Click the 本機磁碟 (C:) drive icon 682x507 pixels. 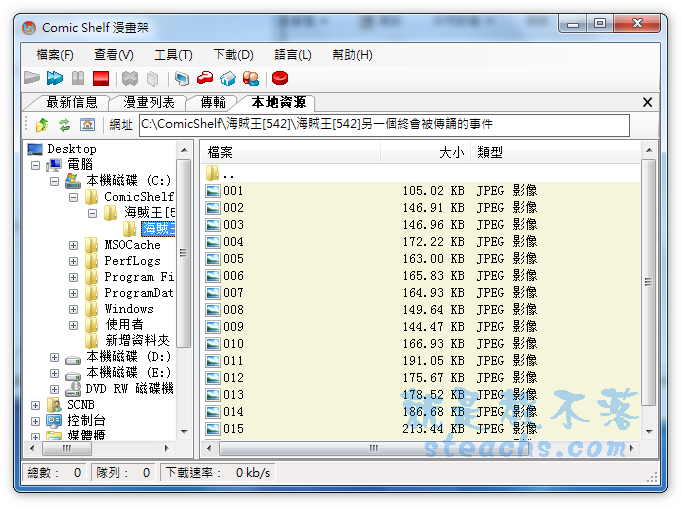[x=73, y=180]
